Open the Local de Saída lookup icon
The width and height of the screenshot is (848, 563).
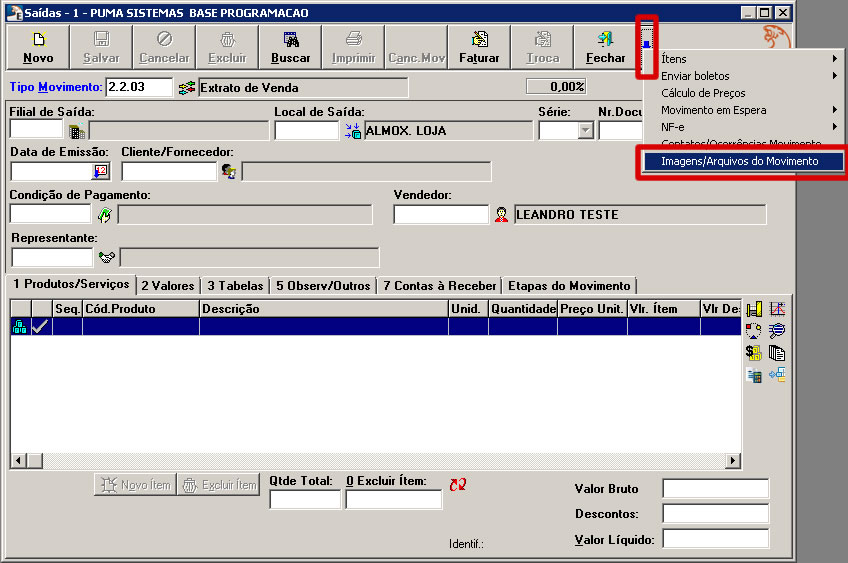352,131
